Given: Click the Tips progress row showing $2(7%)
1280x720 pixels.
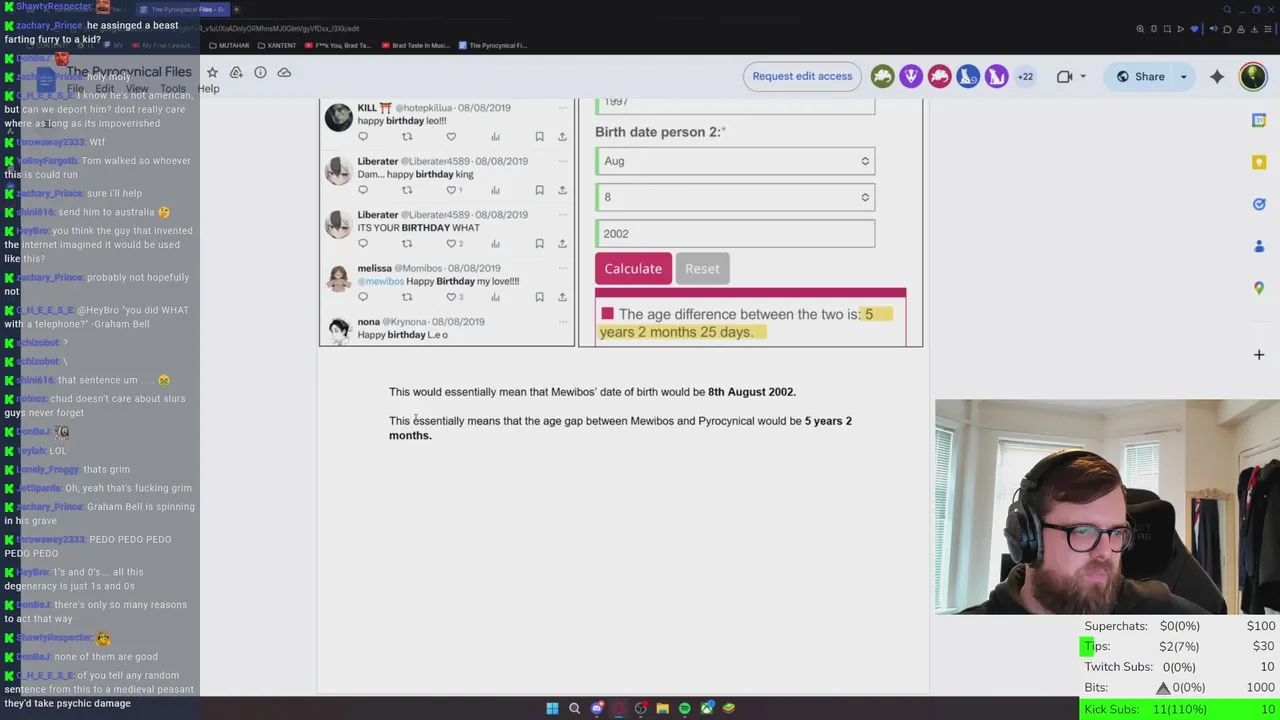Looking at the screenshot, I should 1180,646.
